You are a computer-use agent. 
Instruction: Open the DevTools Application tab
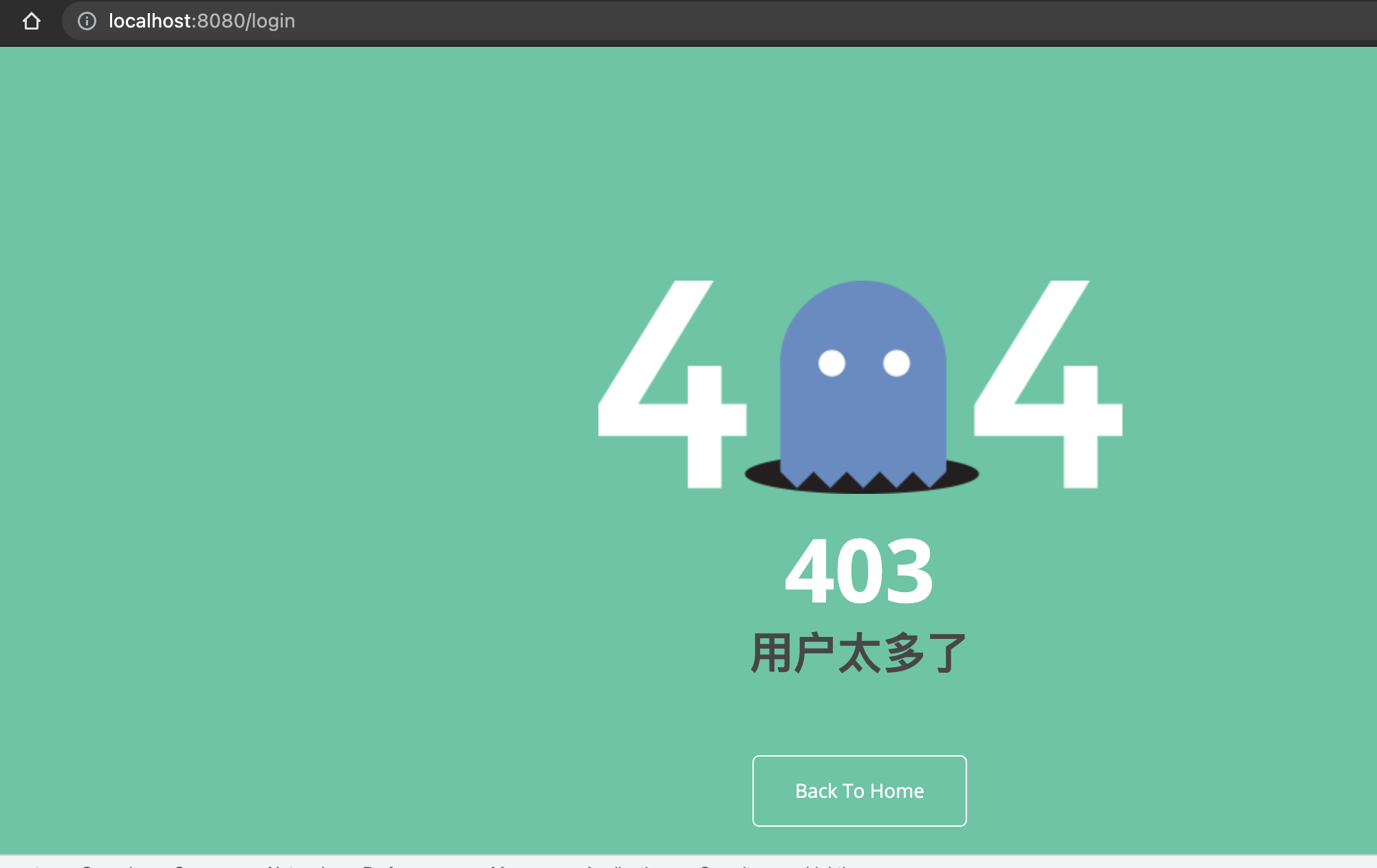pyautogui.click(x=622, y=865)
